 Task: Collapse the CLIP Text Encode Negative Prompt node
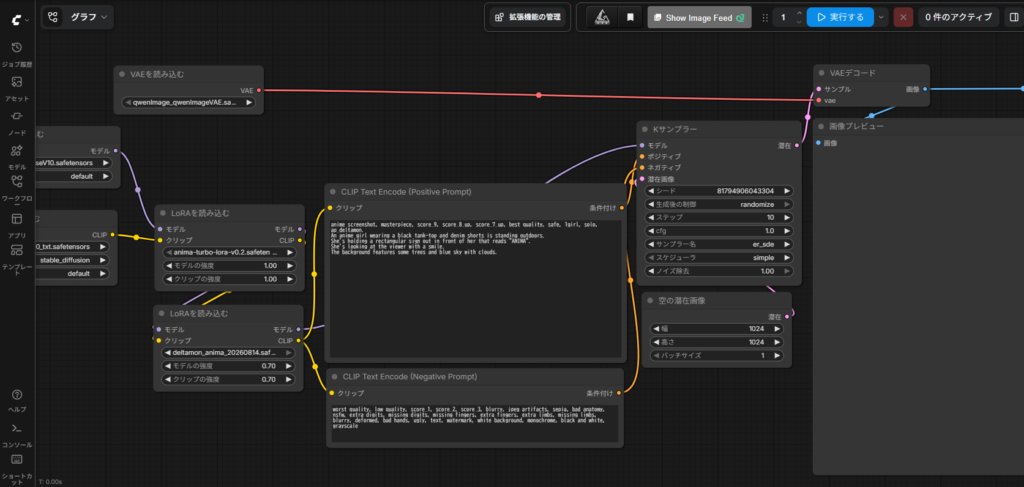tap(333, 377)
